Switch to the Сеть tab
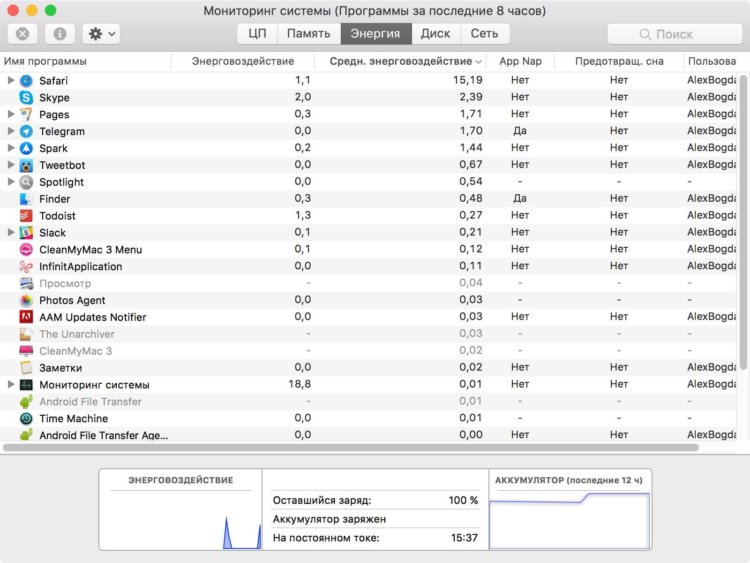The height and width of the screenshot is (563, 750). pos(485,33)
